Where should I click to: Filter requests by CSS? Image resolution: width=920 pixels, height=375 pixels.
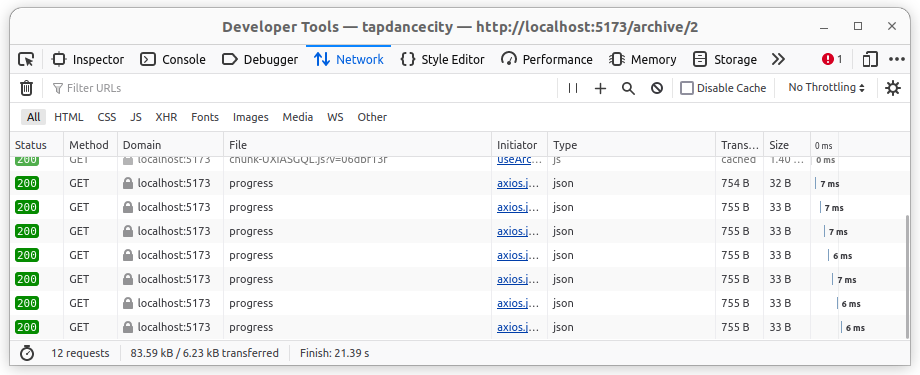tap(107, 117)
